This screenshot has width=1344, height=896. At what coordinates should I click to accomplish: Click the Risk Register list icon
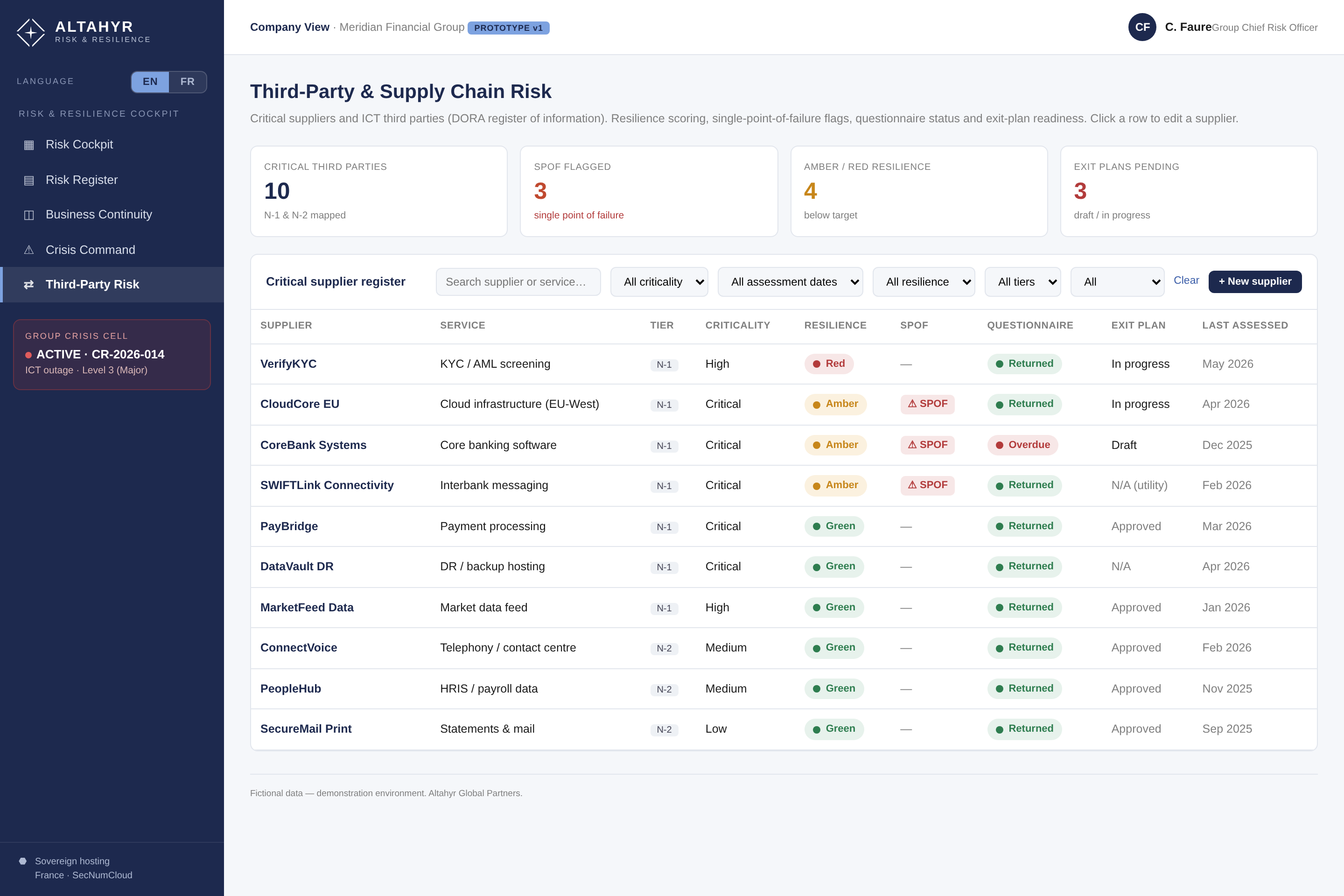tap(29, 181)
